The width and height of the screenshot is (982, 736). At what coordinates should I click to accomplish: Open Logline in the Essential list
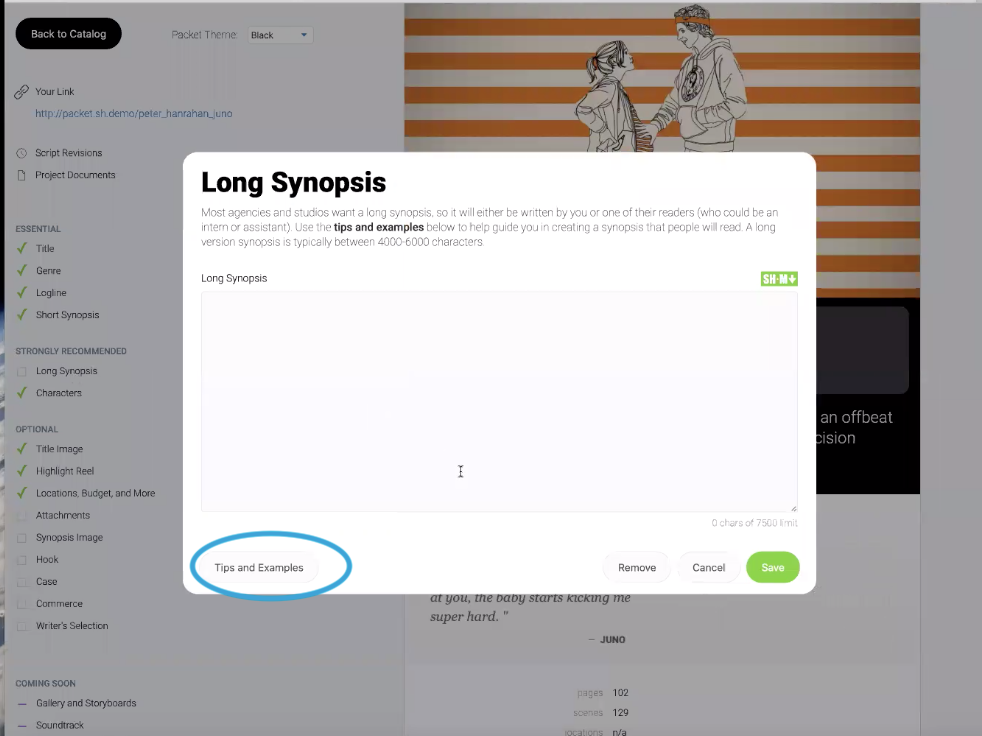(51, 293)
